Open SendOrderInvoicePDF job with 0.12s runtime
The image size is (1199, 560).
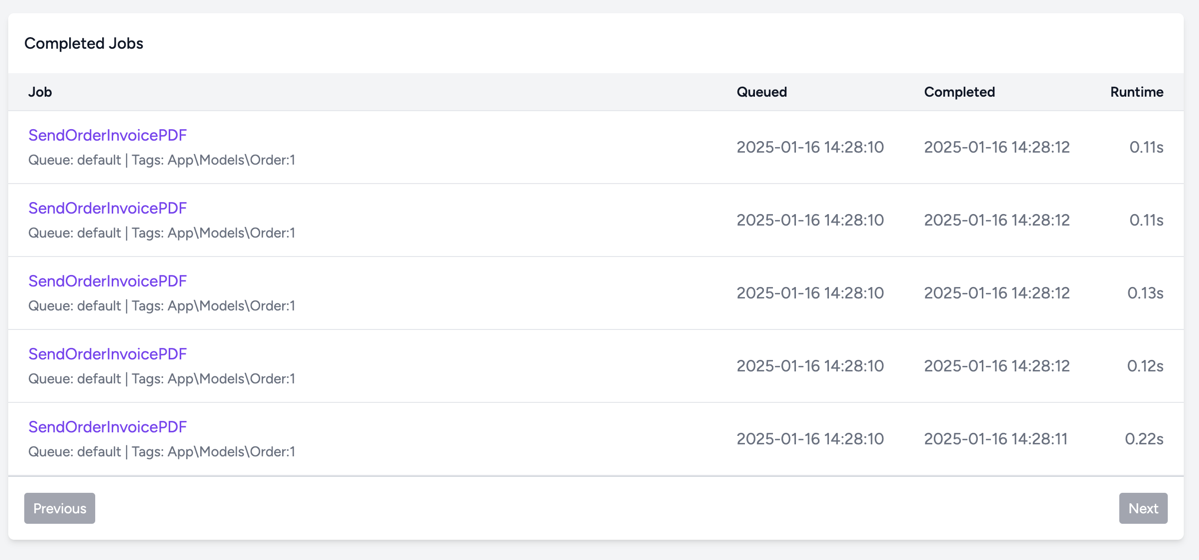tap(108, 353)
